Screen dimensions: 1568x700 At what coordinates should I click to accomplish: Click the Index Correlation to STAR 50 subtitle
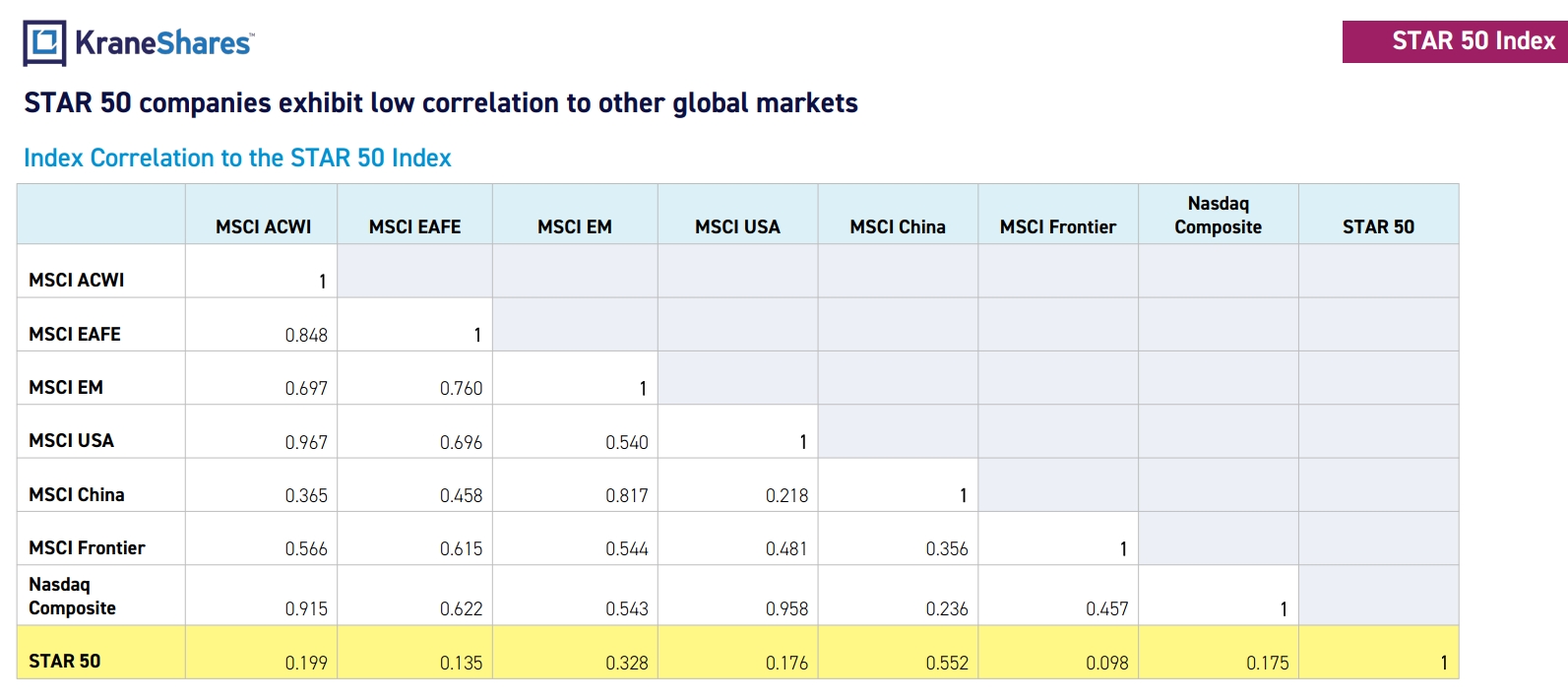coord(237,158)
